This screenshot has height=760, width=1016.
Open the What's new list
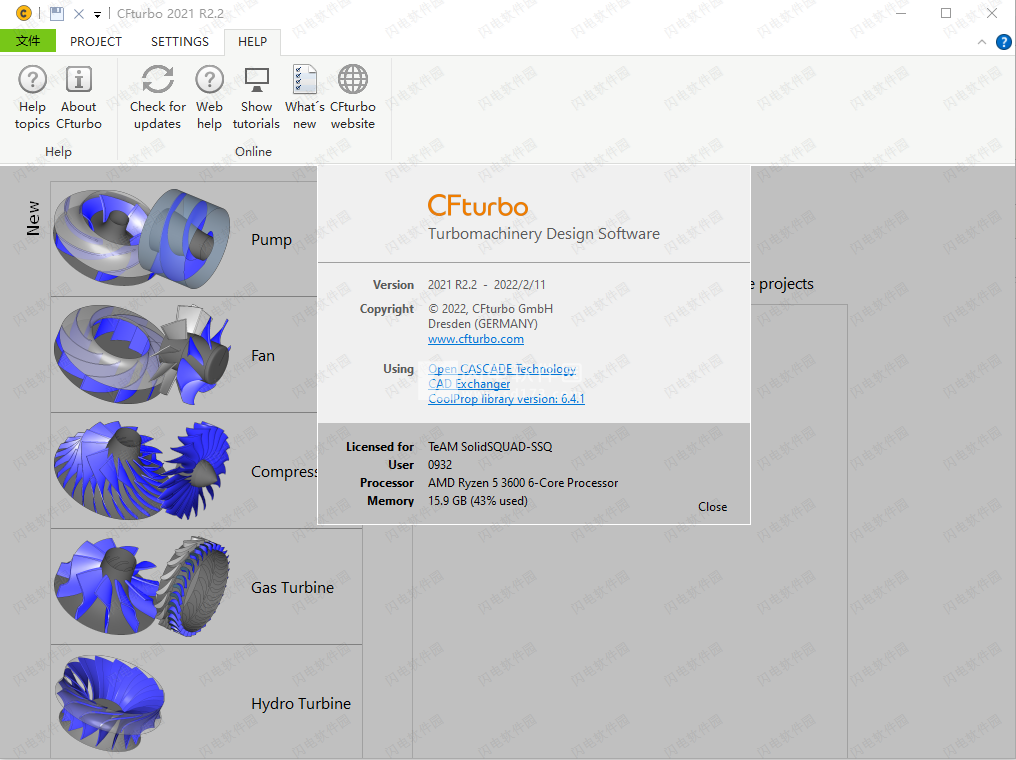click(303, 95)
